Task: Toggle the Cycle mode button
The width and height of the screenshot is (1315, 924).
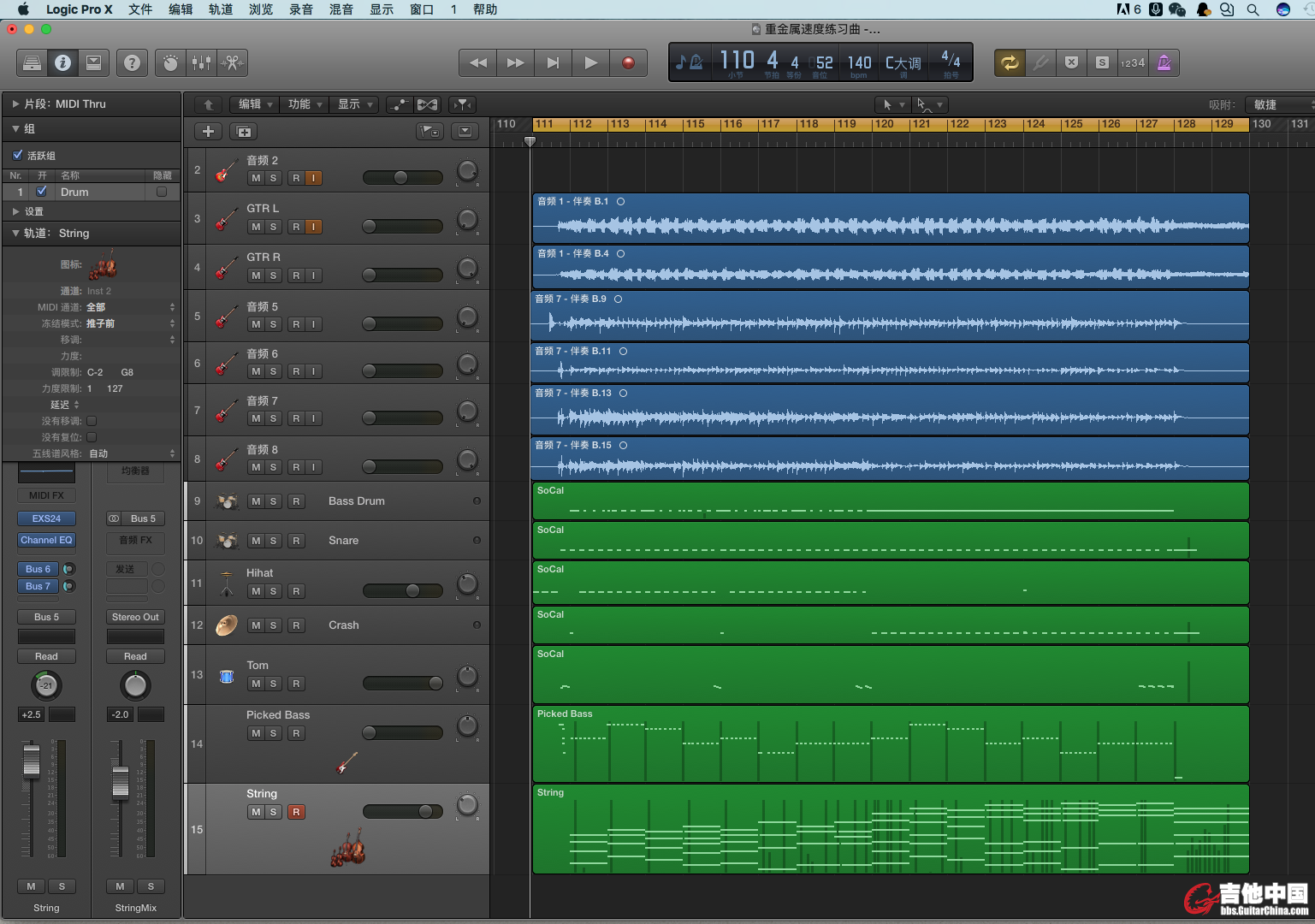Action: click(x=1010, y=62)
